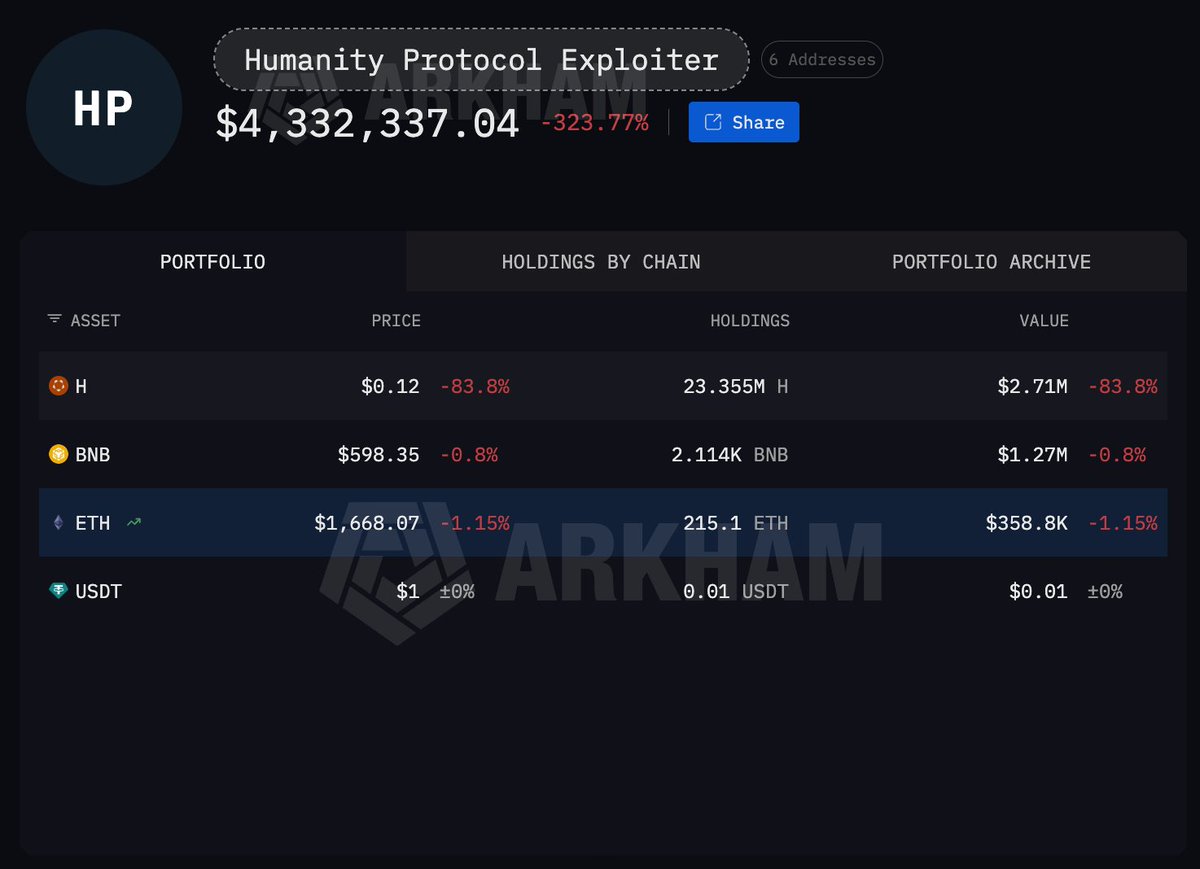Click the $598.35 price cell

(x=379, y=455)
